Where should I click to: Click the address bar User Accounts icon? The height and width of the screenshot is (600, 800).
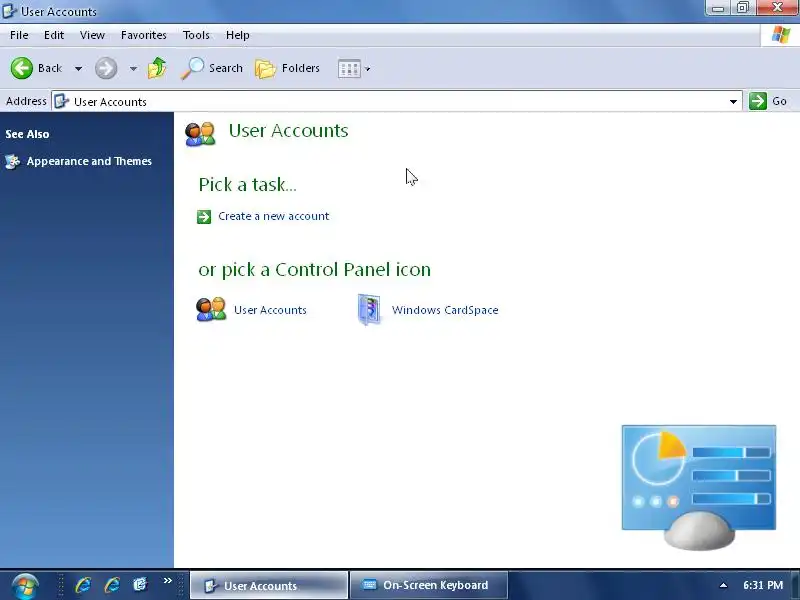click(x=62, y=101)
